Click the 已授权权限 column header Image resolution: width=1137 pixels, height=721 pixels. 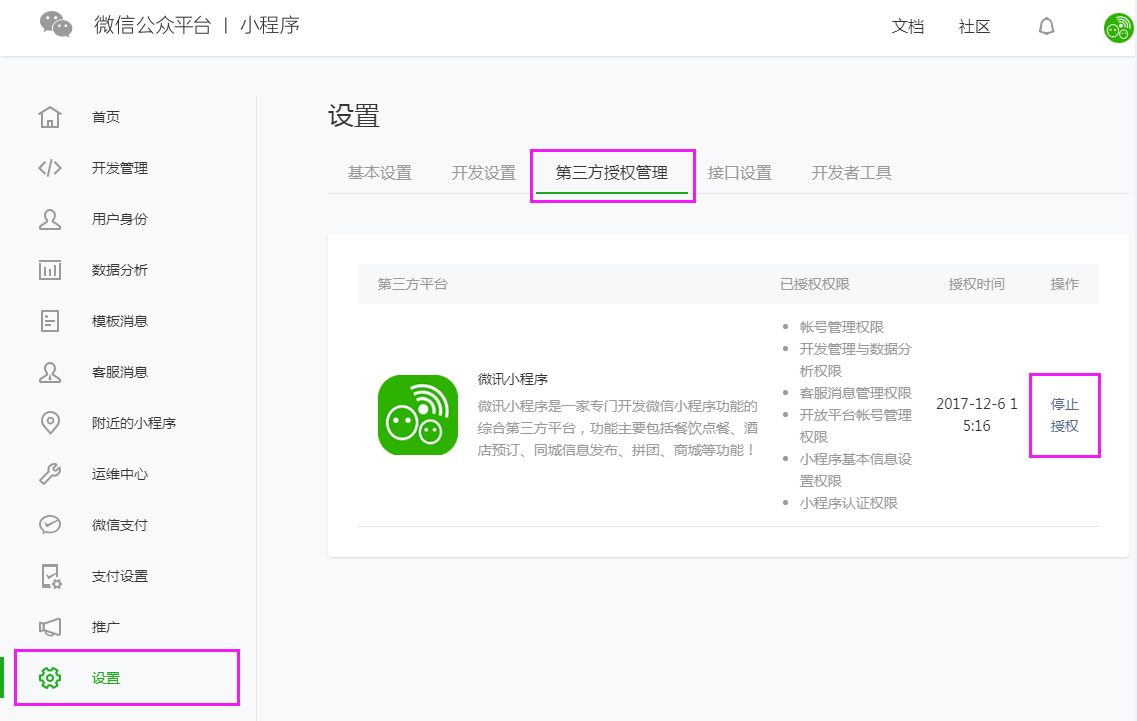click(x=815, y=284)
